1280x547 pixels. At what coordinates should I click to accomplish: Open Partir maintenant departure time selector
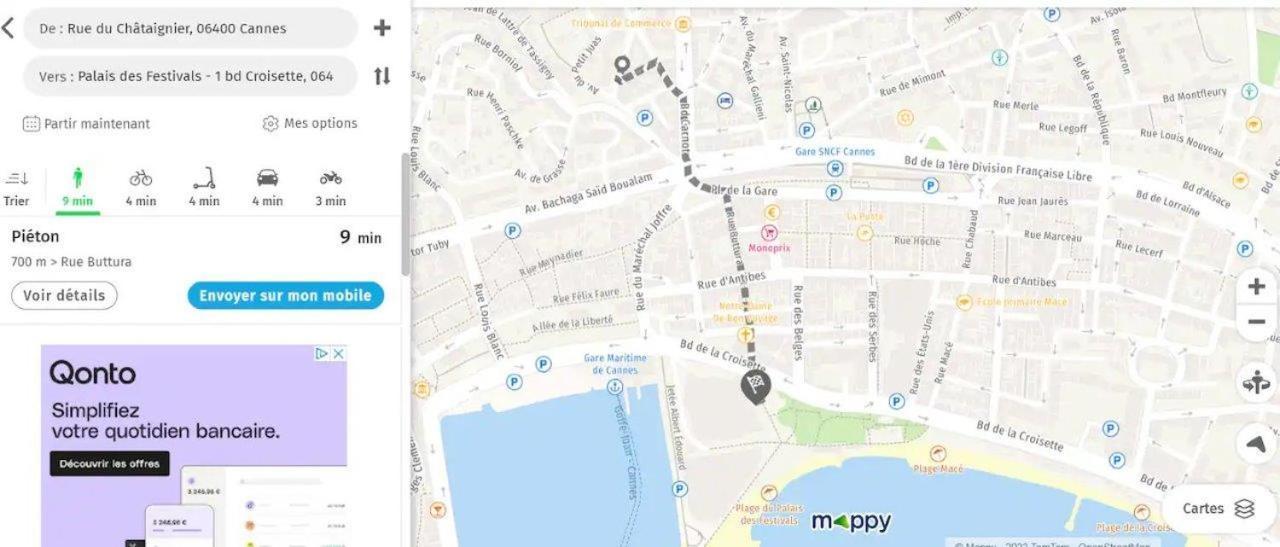tap(86, 124)
